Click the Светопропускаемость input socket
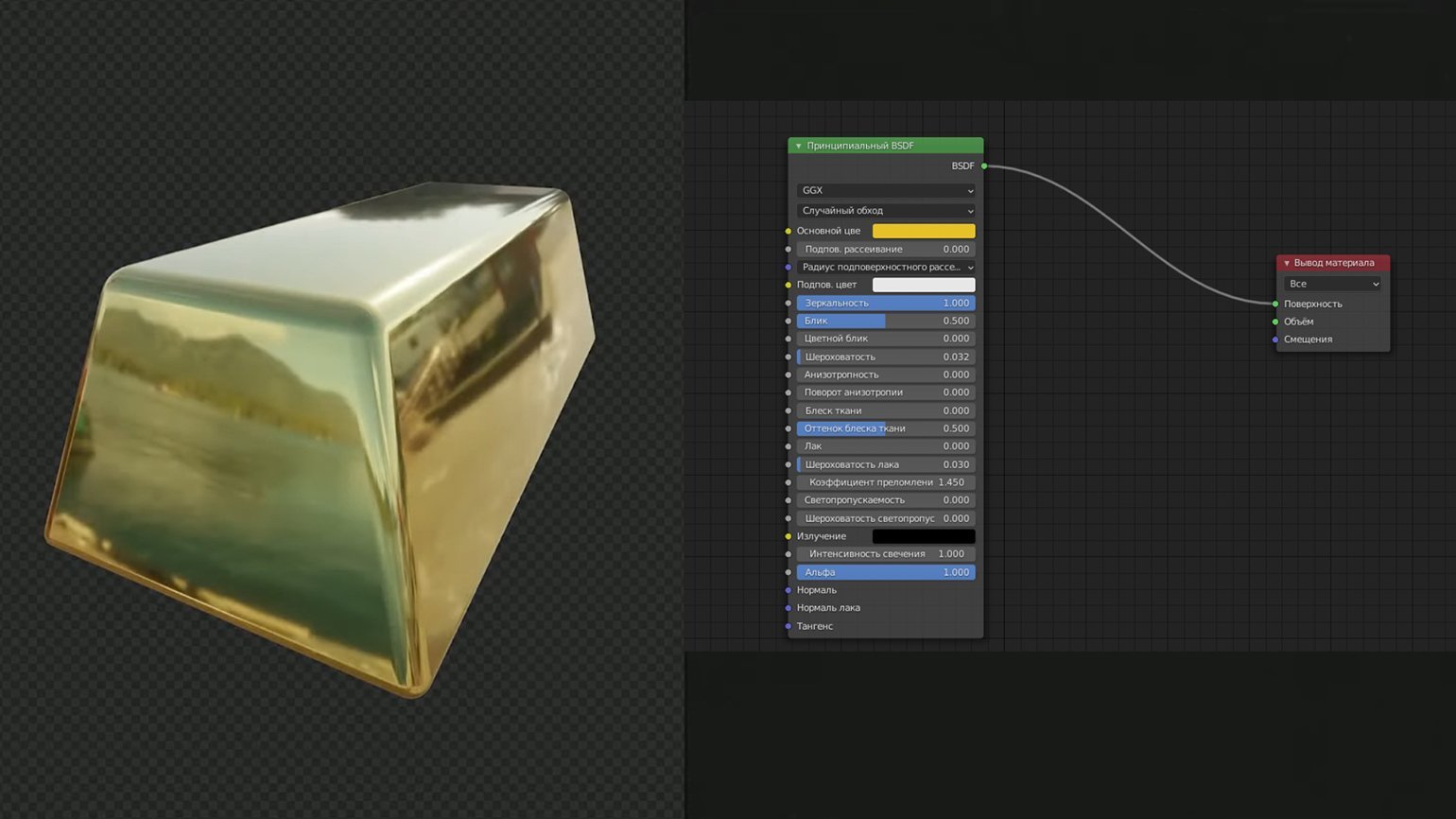 (x=789, y=500)
